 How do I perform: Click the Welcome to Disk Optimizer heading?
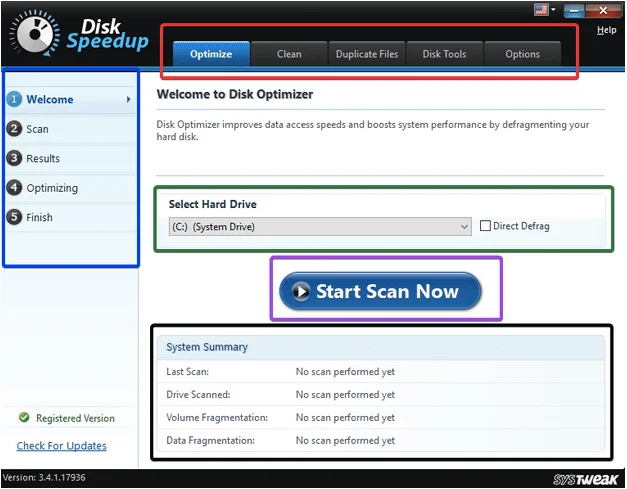coord(235,94)
